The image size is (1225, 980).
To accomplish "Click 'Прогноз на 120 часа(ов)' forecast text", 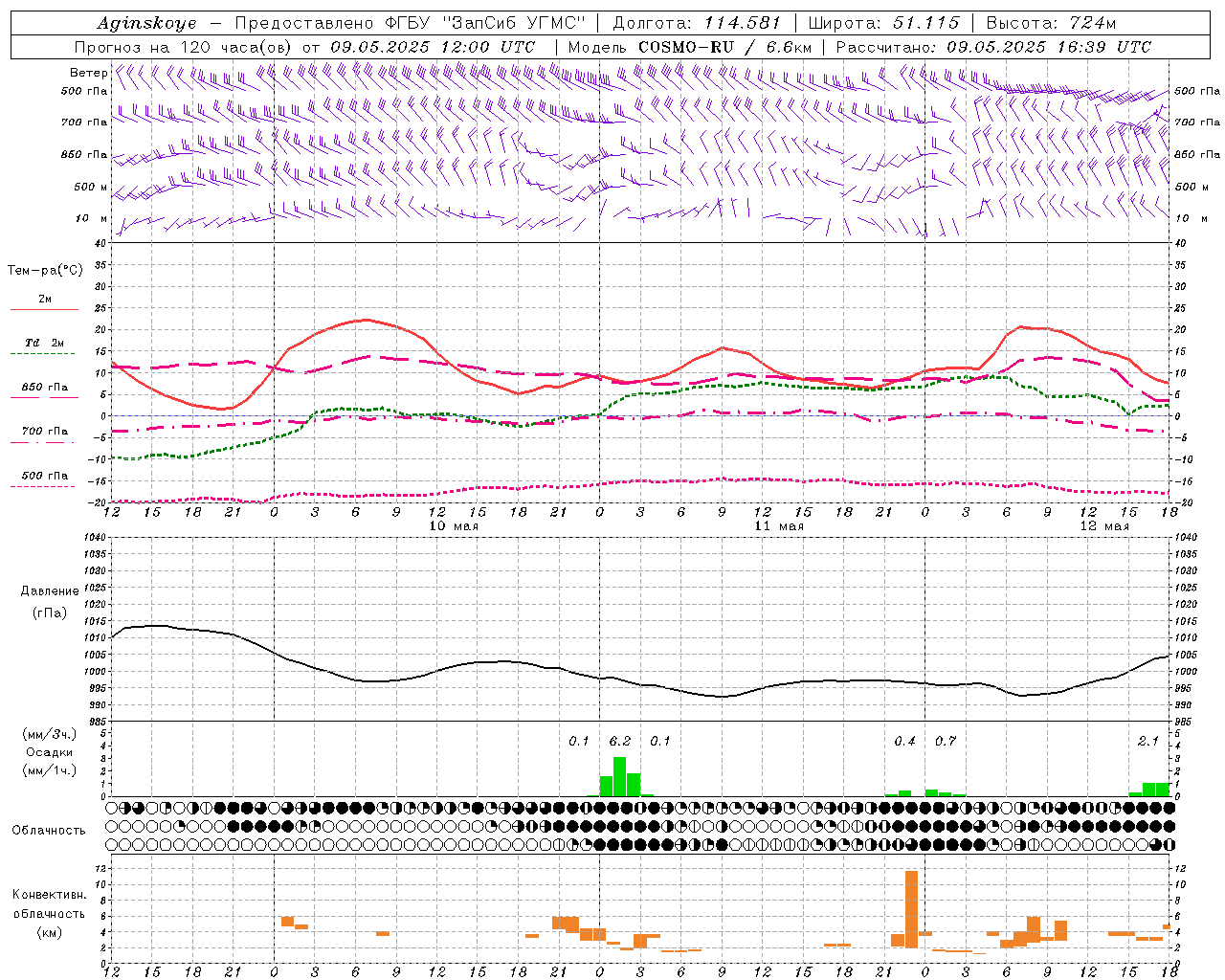I will [184, 47].
